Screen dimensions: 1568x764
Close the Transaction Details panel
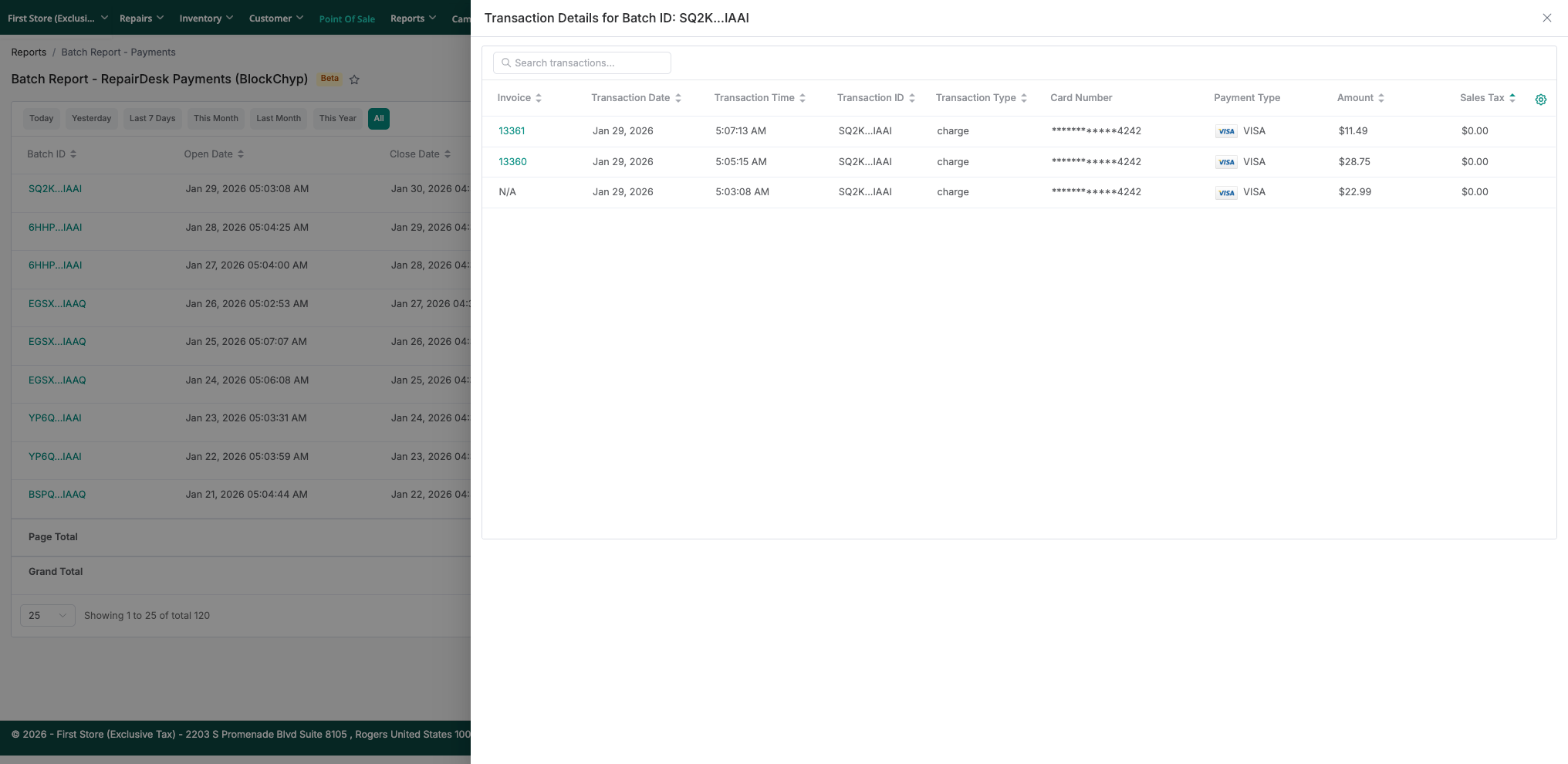click(1546, 18)
